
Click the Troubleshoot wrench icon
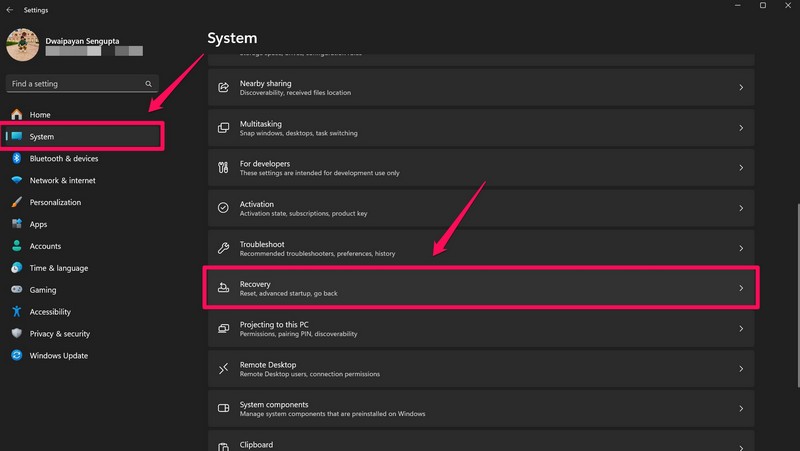click(224, 248)
